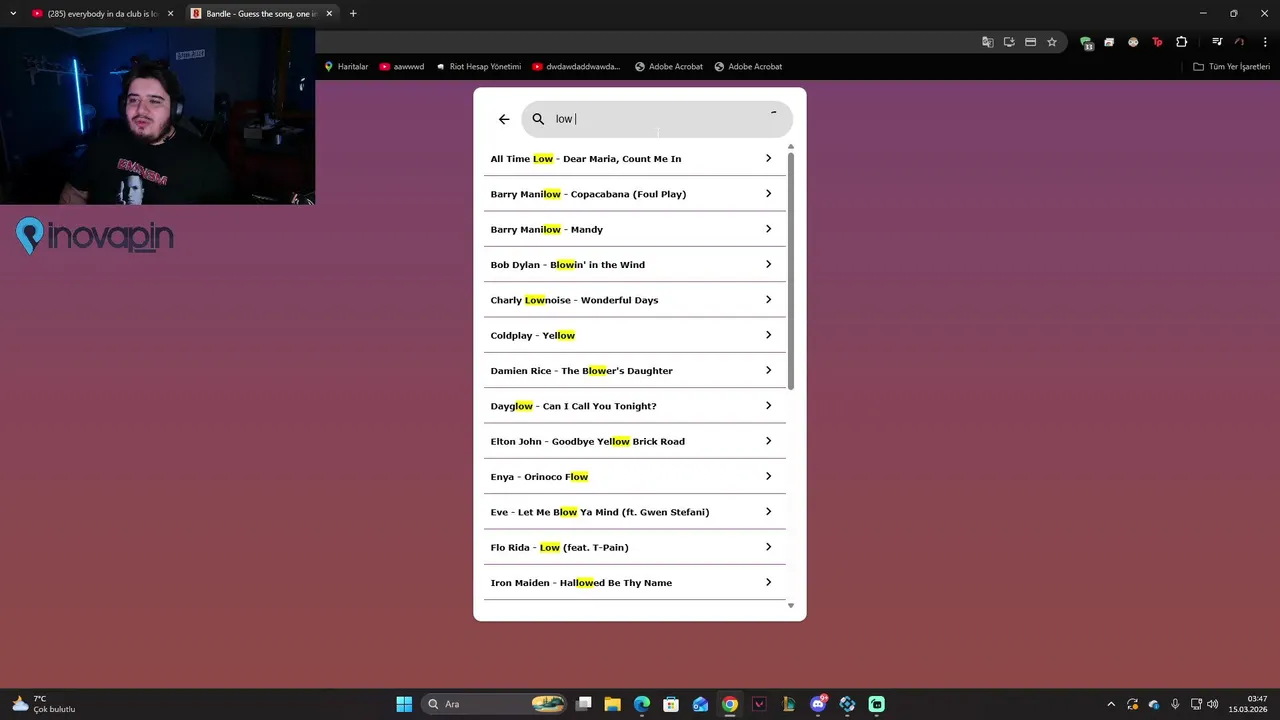Open Tüm Yer İşaretleri bookmarks folder
Image resolution: width=1280 pixels, height=720 pixels.
pos(1232,67)
